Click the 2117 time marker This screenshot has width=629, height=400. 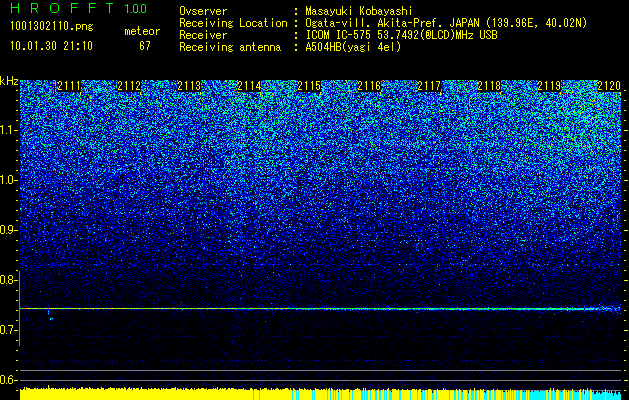point(429,86)
